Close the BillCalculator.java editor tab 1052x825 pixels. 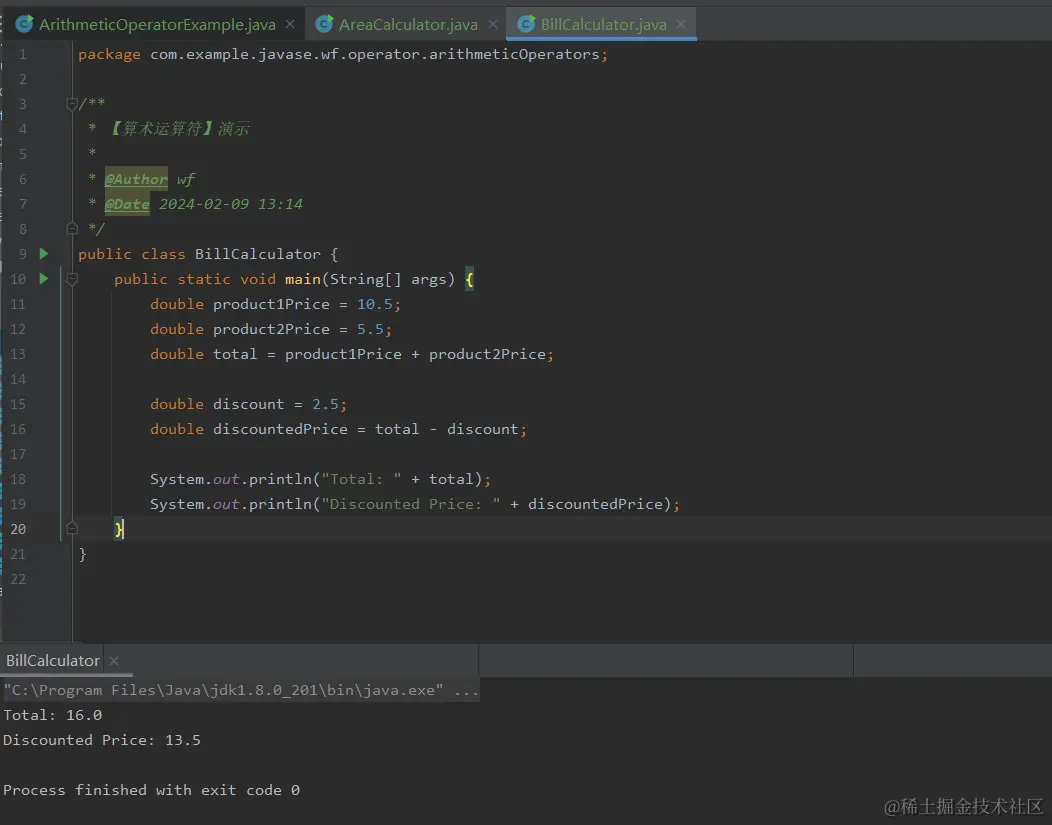[681, 24]
